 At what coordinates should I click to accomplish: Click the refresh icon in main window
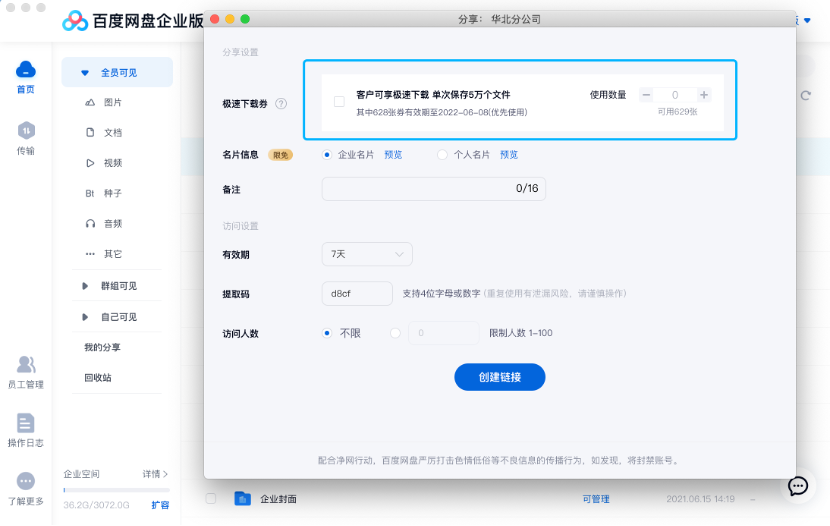coord(805,95)
